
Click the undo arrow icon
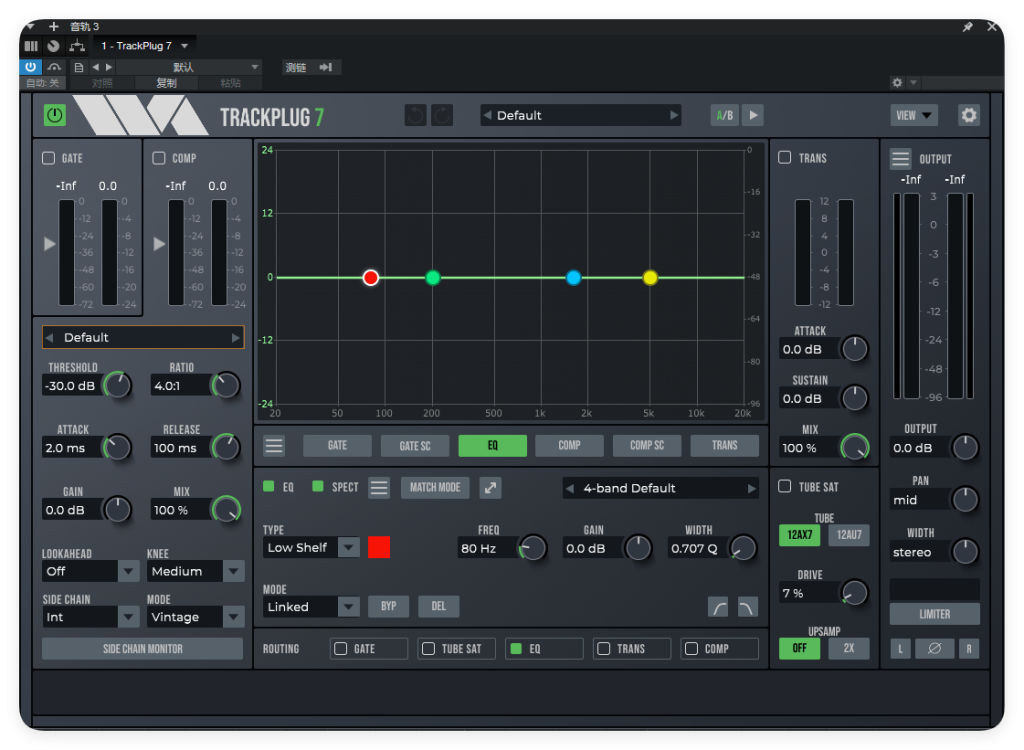pos(415,116)
